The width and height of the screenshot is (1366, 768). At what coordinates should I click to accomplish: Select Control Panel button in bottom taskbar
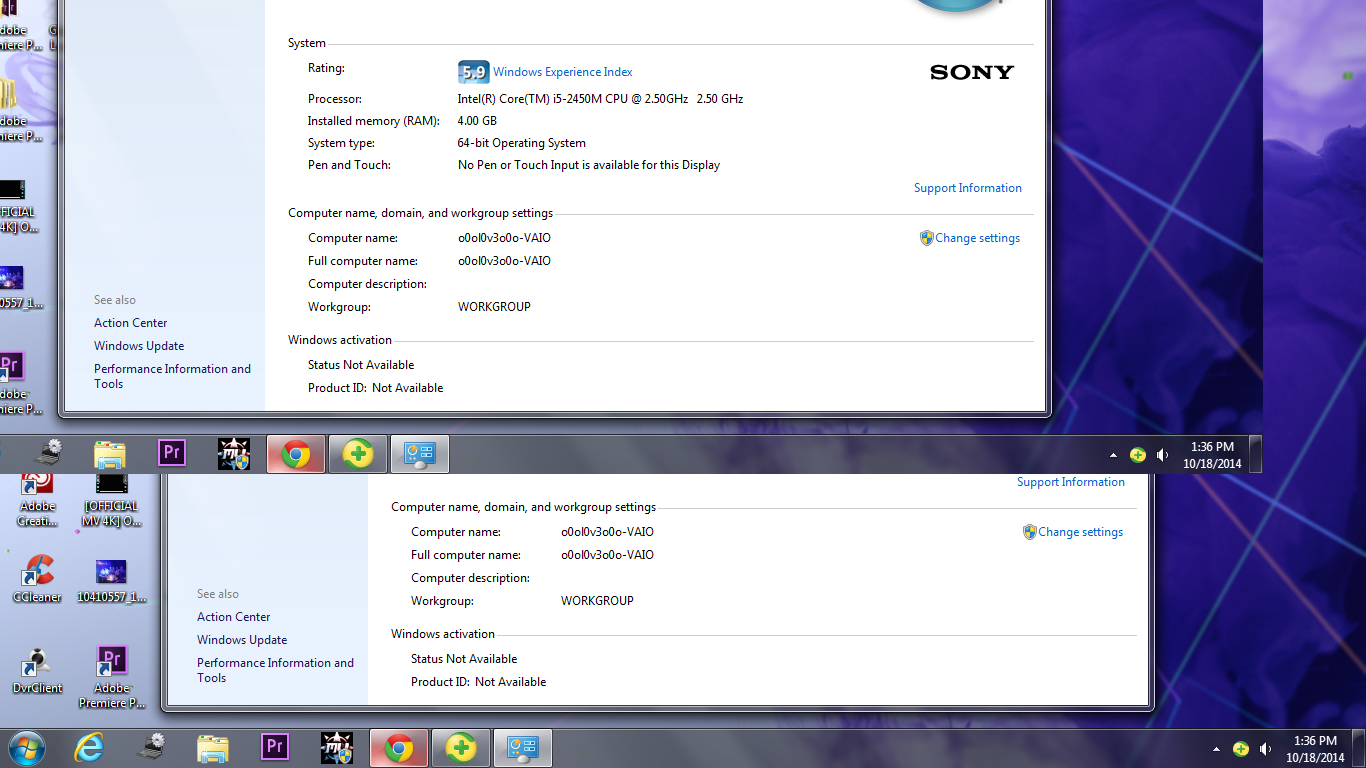click(x=522, y=748)
